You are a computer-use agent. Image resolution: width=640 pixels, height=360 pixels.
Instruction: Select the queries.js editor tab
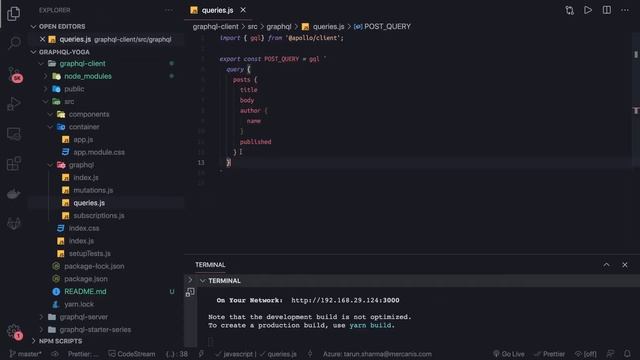pyautogui.click(x=218, y=10)
